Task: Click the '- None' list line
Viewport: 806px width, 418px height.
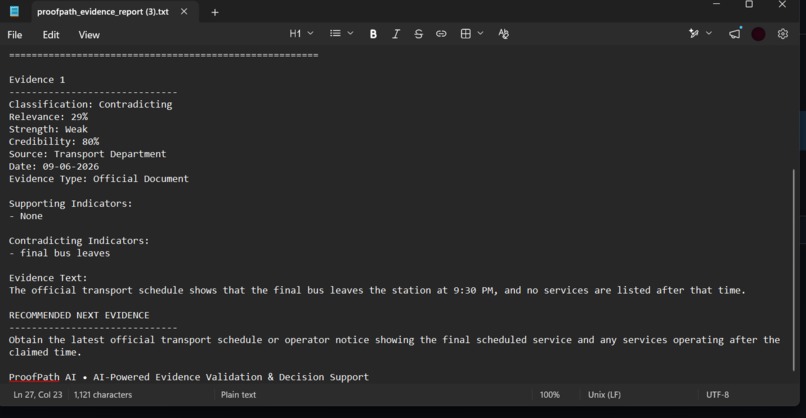Action: tap(26, 216)
